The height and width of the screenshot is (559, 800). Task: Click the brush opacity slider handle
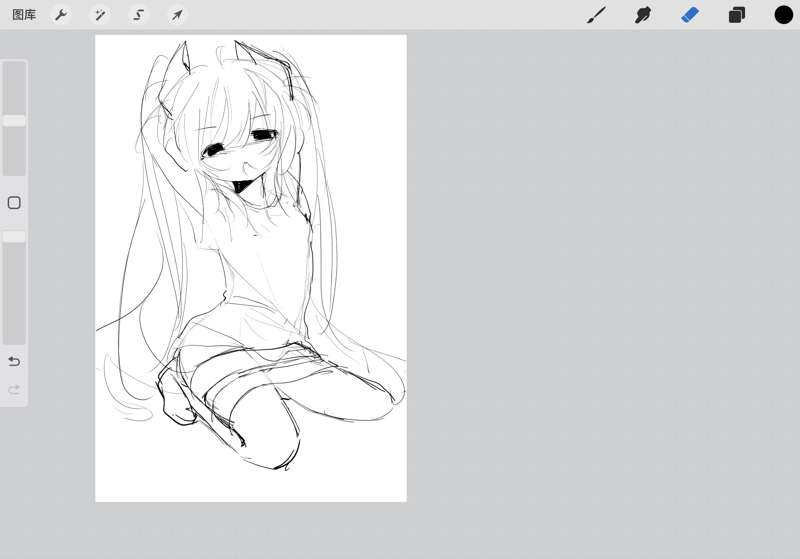14,237
